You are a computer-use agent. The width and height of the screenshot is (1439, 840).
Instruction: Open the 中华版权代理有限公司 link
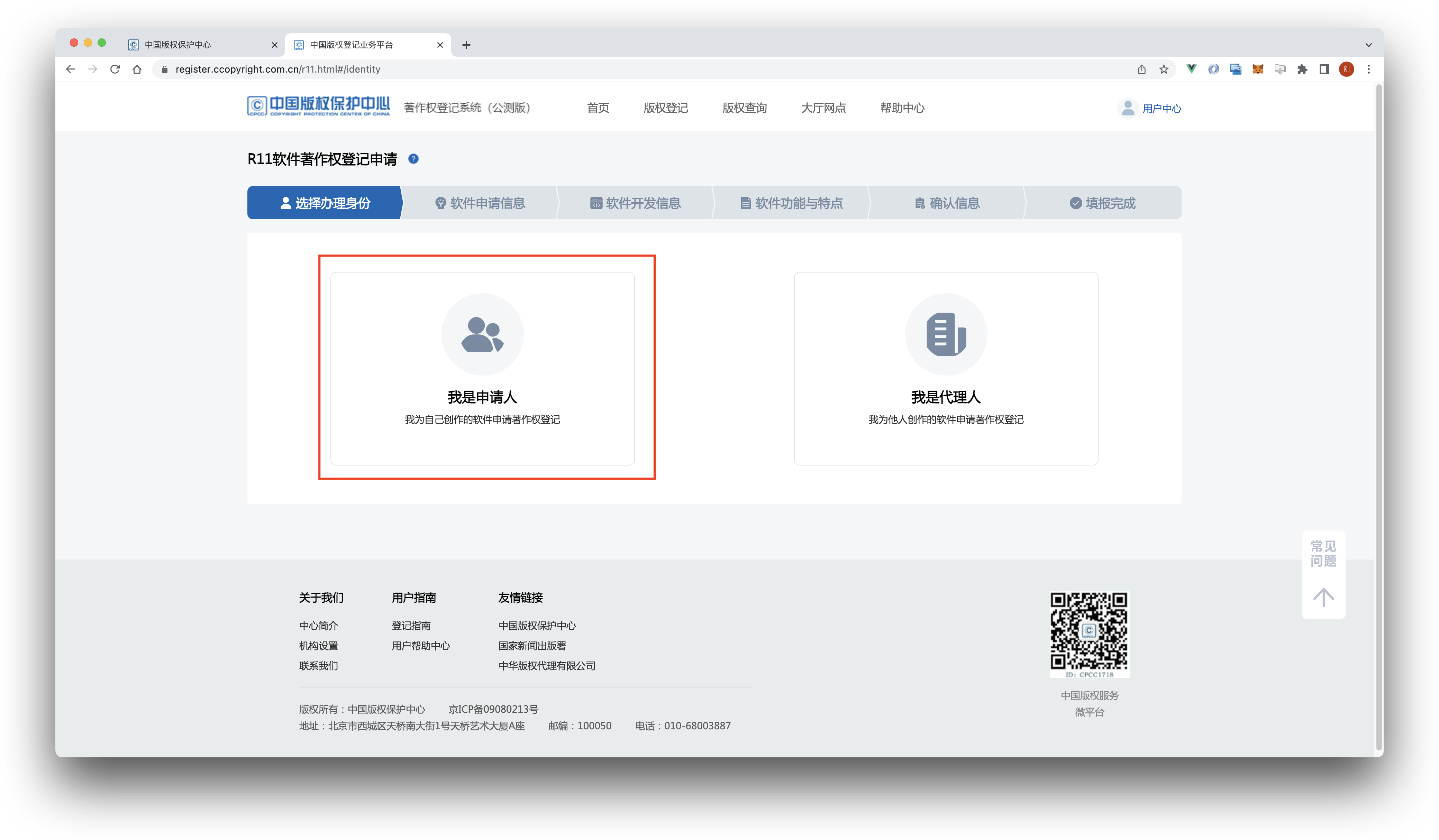[x=546, y=665]
